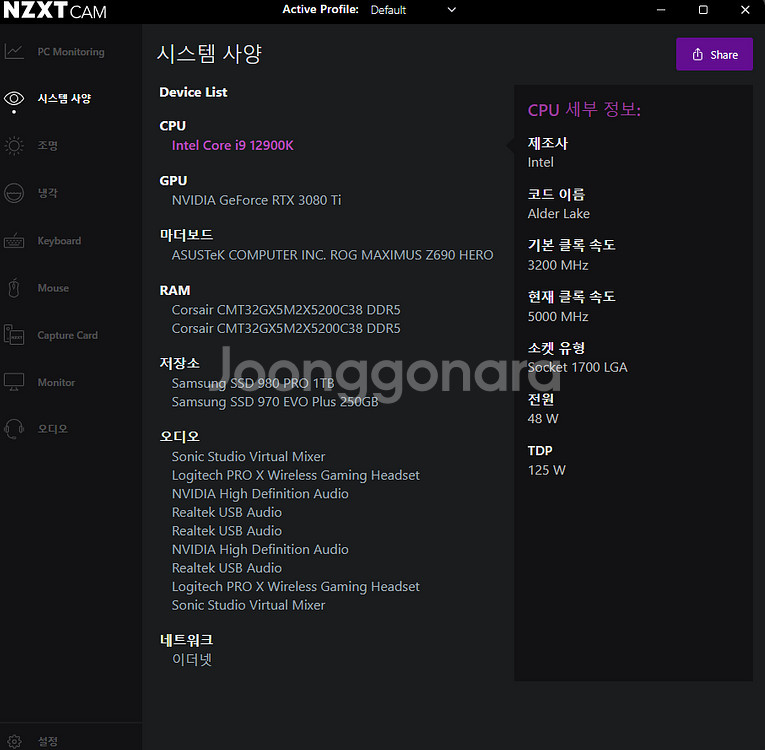Select Samsung SSD 980 PRO 1TB
The height and width of the screenshot is (750, 765).
pyautogui.click(x=253, y=383)
